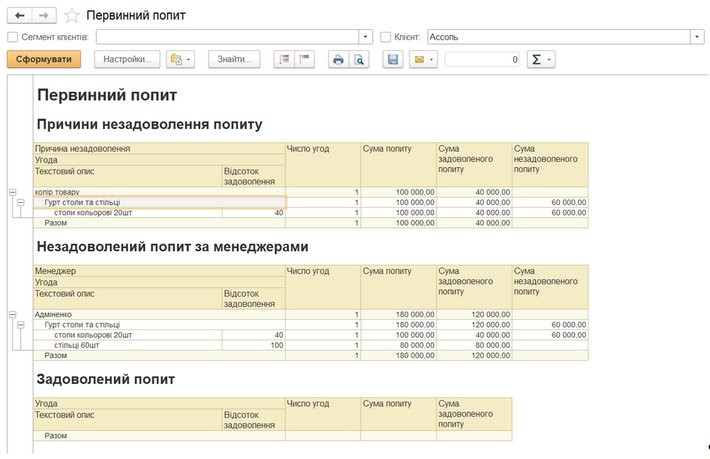Open print preview with the magnifier icon
710x459 pixels.
click(358, 60)
